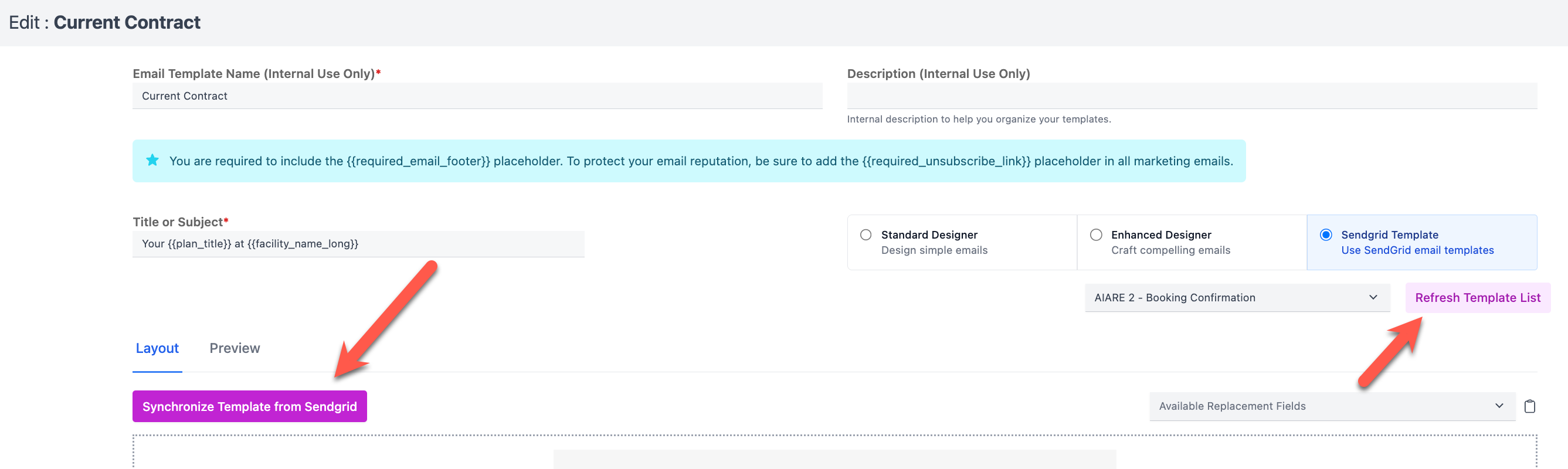Open the AIARE 2 - Booking Confirmation dropdown
1568x469 pixels.
1237,297
